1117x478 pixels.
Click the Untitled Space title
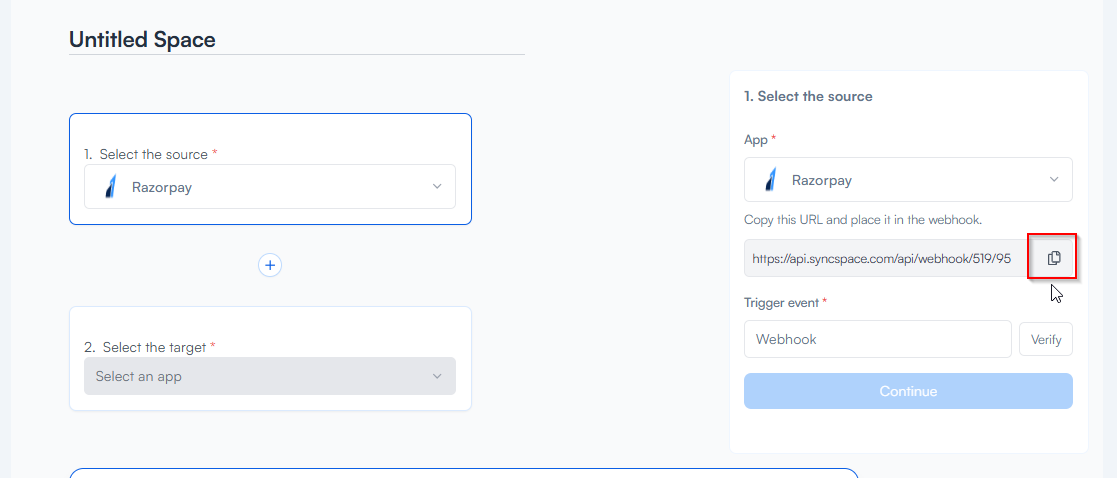[142, 40]
